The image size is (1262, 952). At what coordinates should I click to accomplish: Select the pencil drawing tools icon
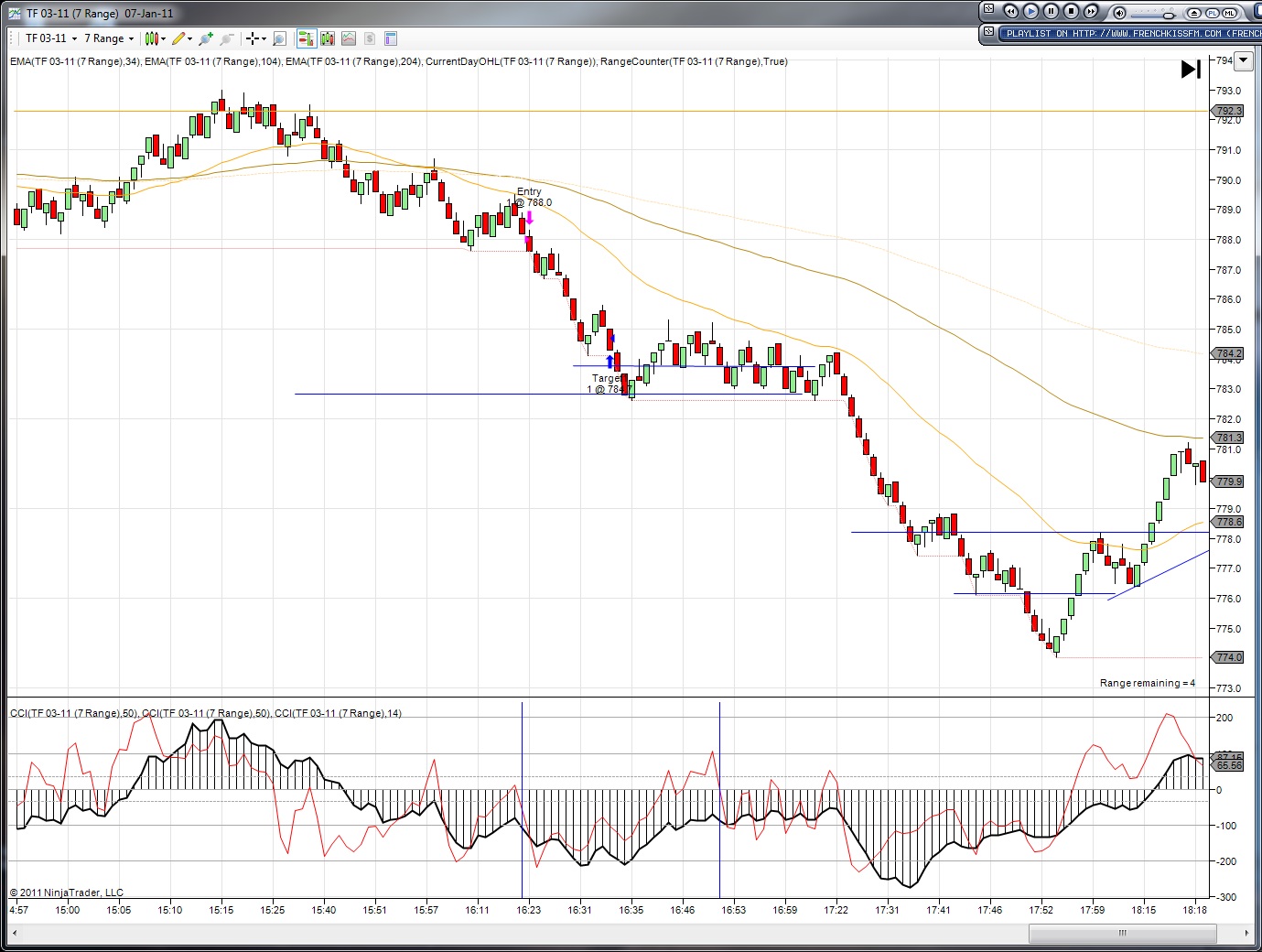181,38
